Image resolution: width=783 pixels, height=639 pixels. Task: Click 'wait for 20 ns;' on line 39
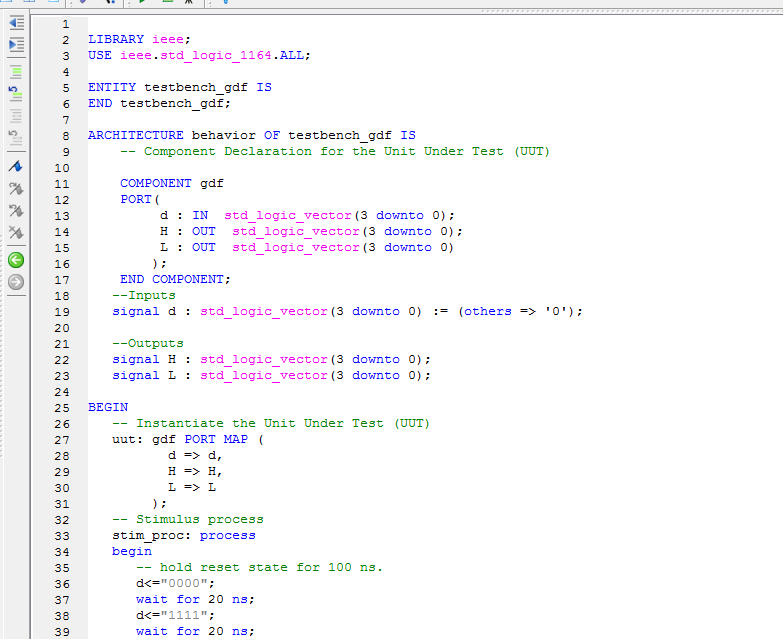[x=195, y=631]
